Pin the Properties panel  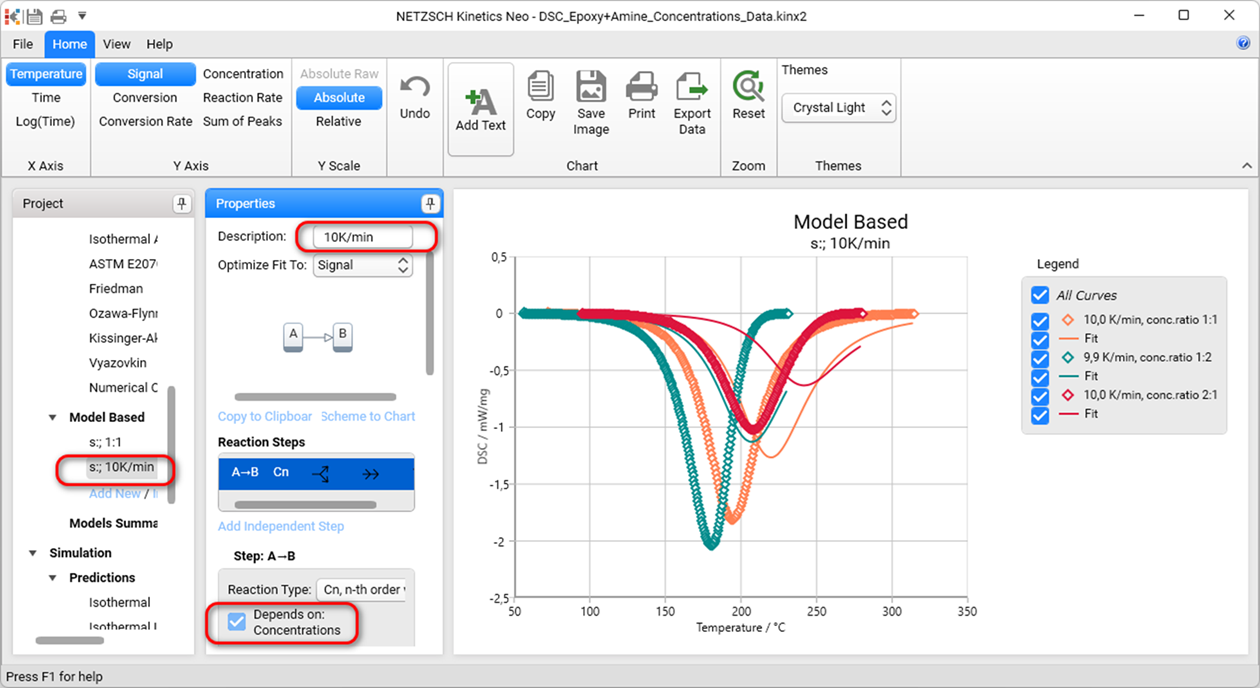coord(430,203)
